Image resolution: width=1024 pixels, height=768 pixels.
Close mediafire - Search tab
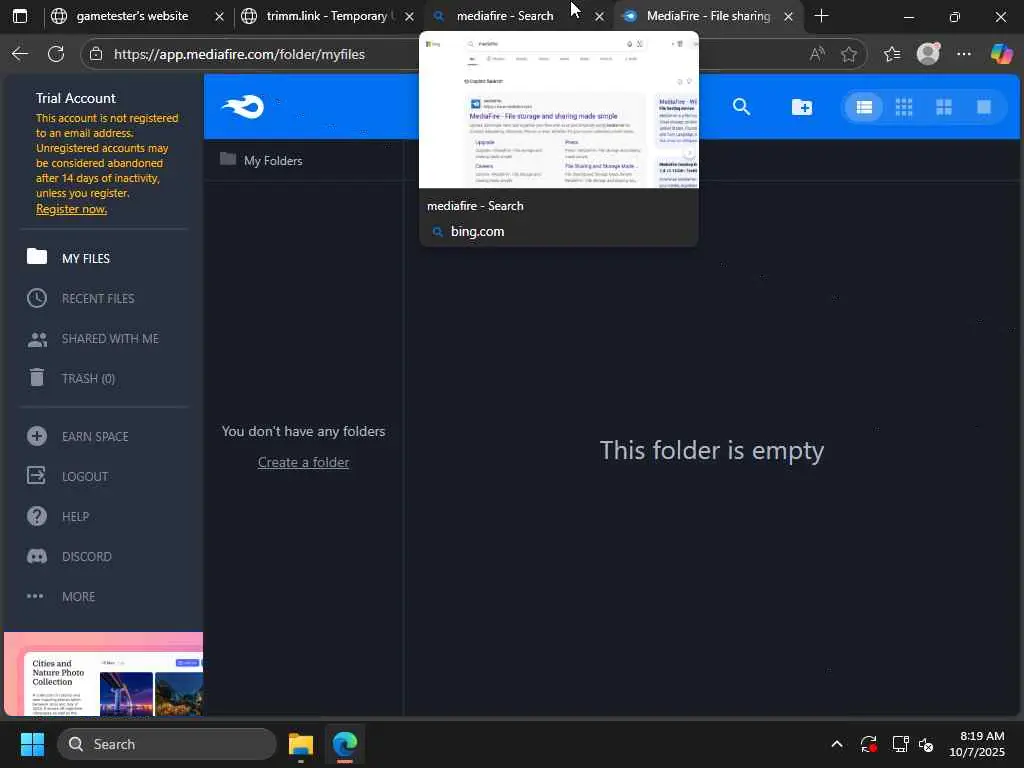(x=600, y=16)
